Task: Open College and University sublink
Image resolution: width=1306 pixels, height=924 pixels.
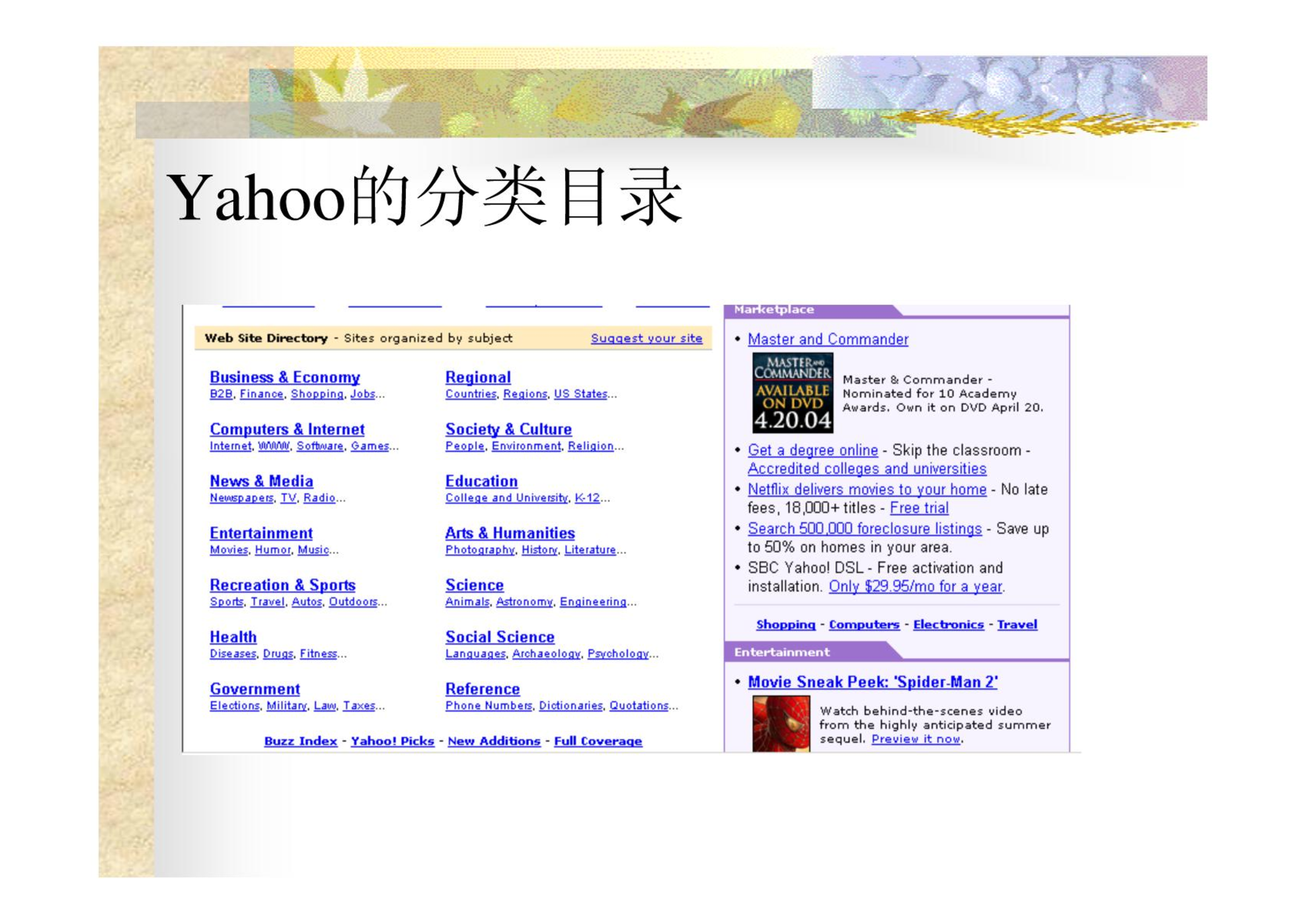Action: click(x=506, y=498)
